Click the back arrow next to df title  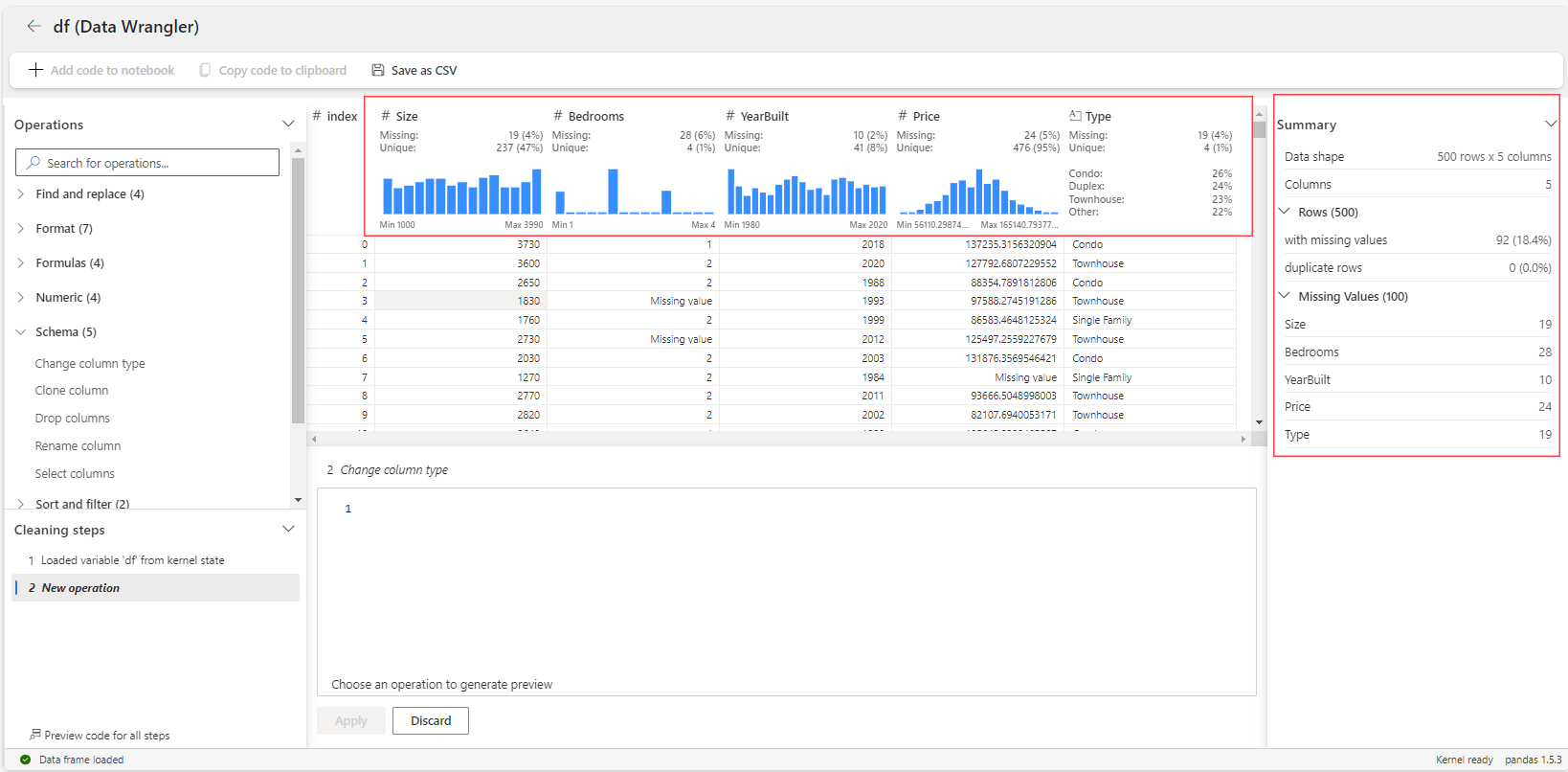tap(34, 27)
